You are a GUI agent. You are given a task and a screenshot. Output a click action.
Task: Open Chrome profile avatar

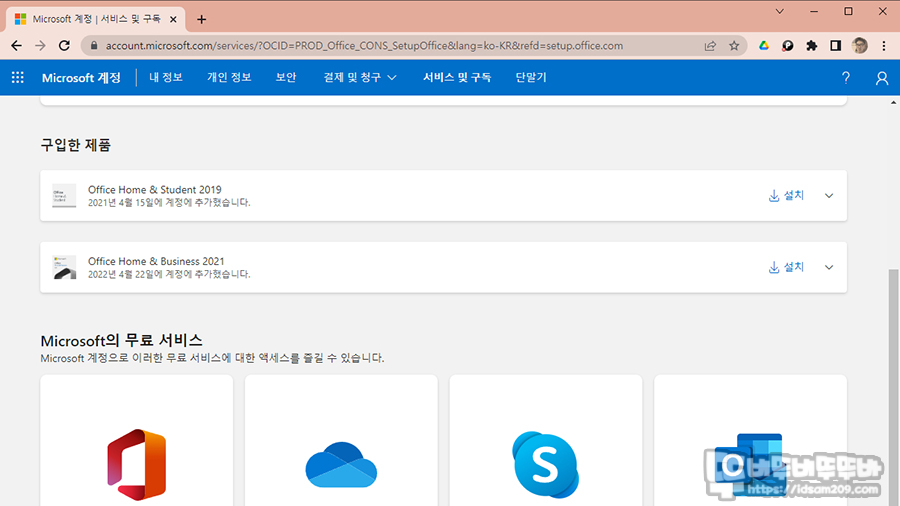(860, 46)
